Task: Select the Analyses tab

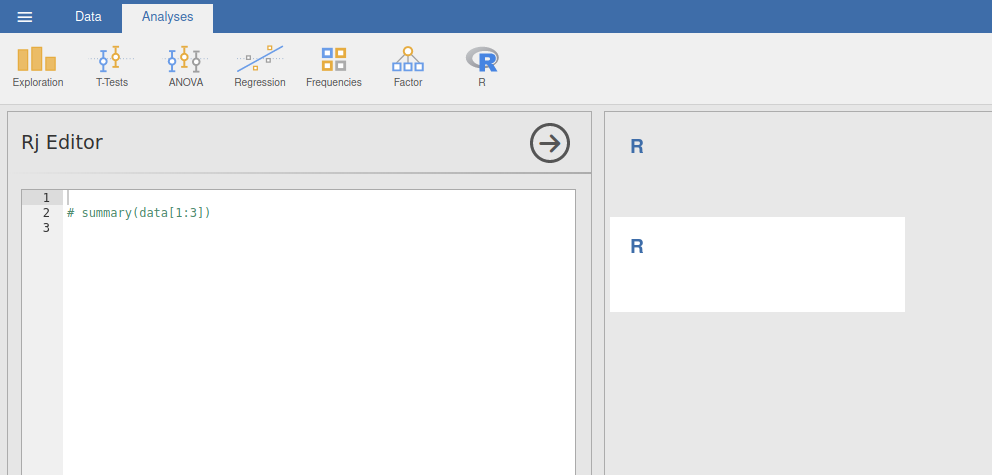Action: coord(167,17)
